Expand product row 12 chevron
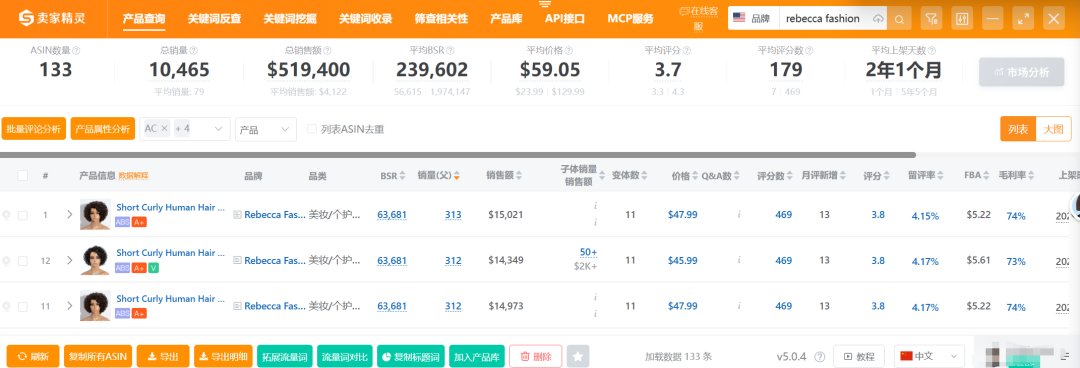This screenshot has height=368, width=1080. 70,260
